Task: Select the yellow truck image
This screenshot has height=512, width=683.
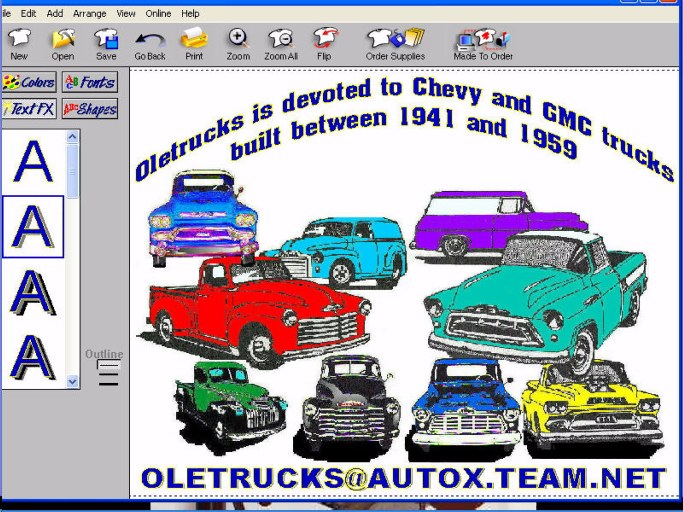Action: (x=592, y=407)
